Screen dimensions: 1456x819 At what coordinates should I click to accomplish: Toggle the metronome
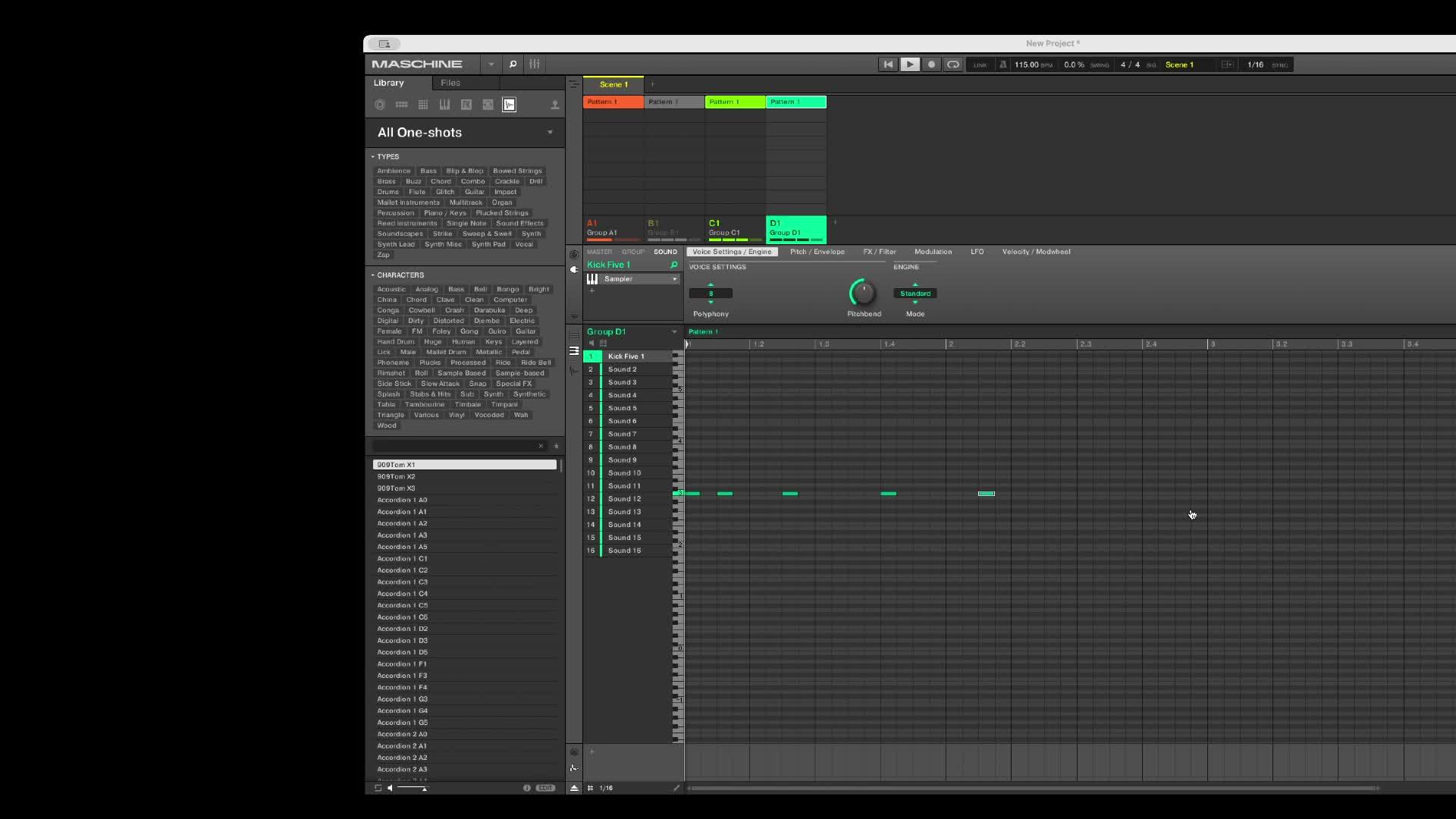click(x=1003, y=64)
